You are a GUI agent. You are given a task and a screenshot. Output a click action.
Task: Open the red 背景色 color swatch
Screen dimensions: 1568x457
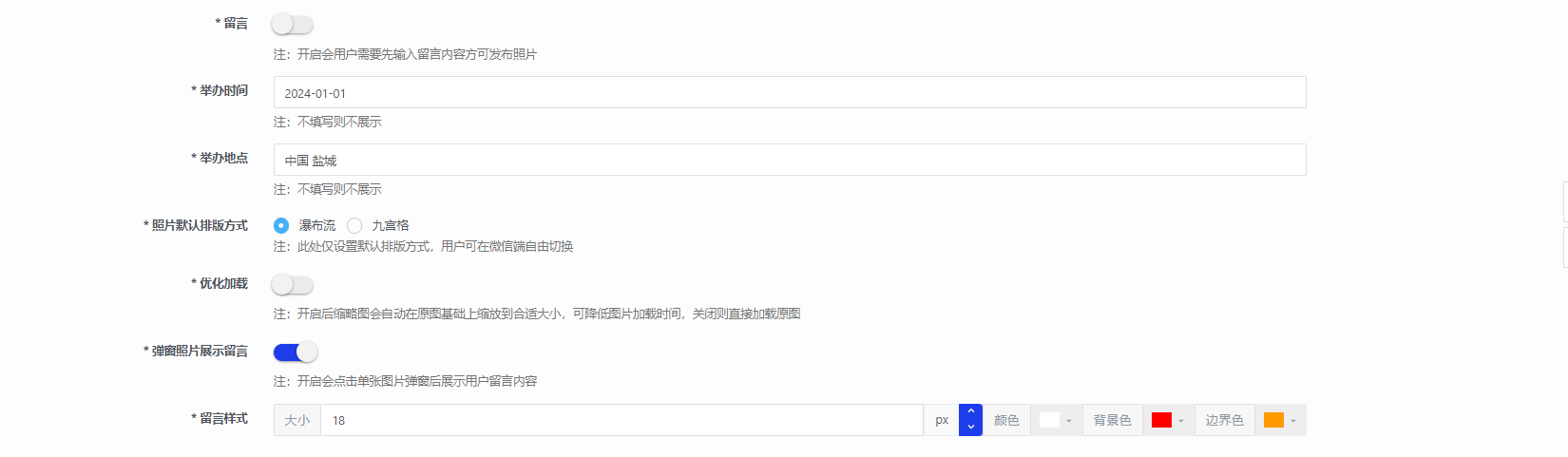tap(1161, 420)
